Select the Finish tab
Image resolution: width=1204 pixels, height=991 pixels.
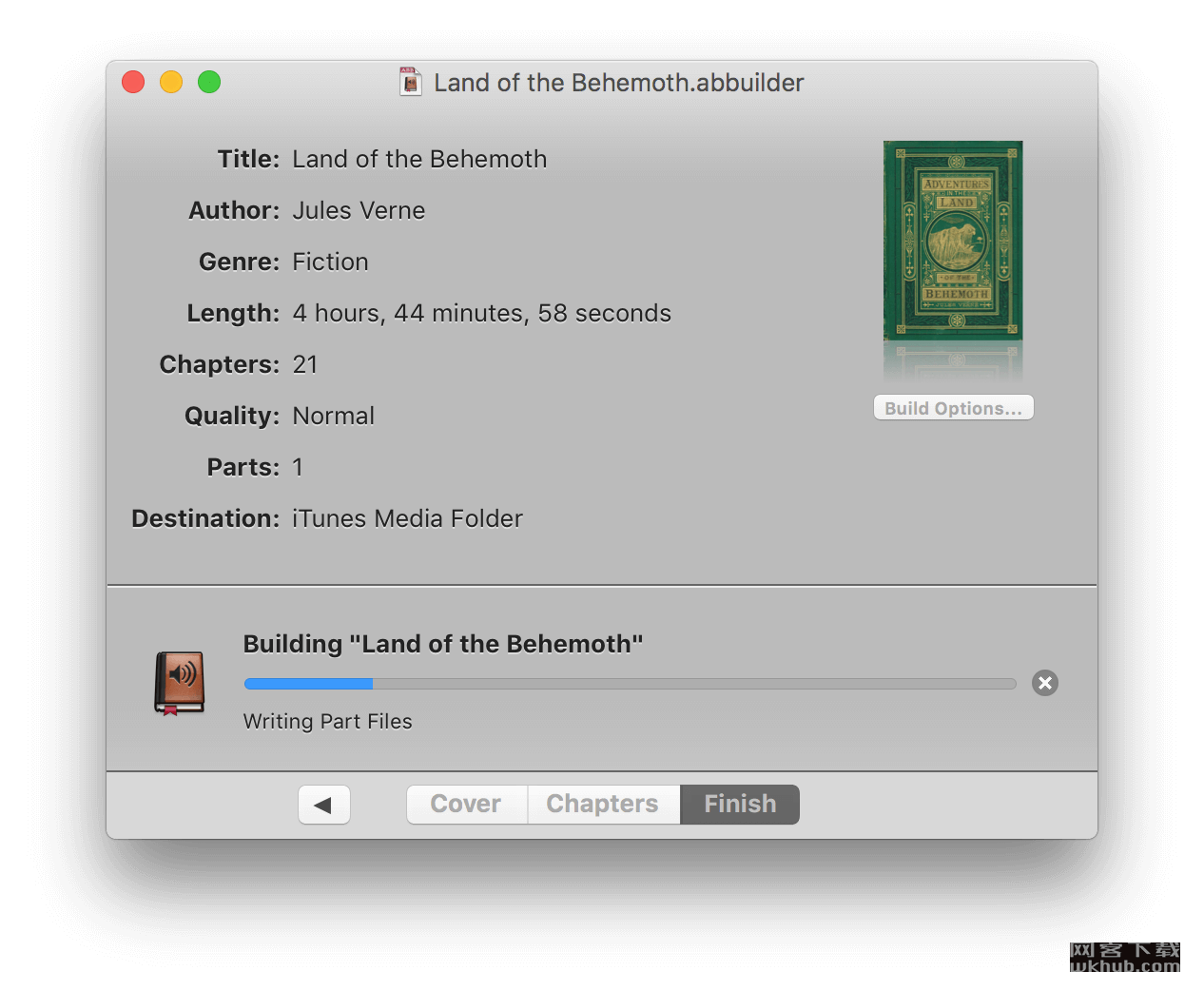(740, 805)
